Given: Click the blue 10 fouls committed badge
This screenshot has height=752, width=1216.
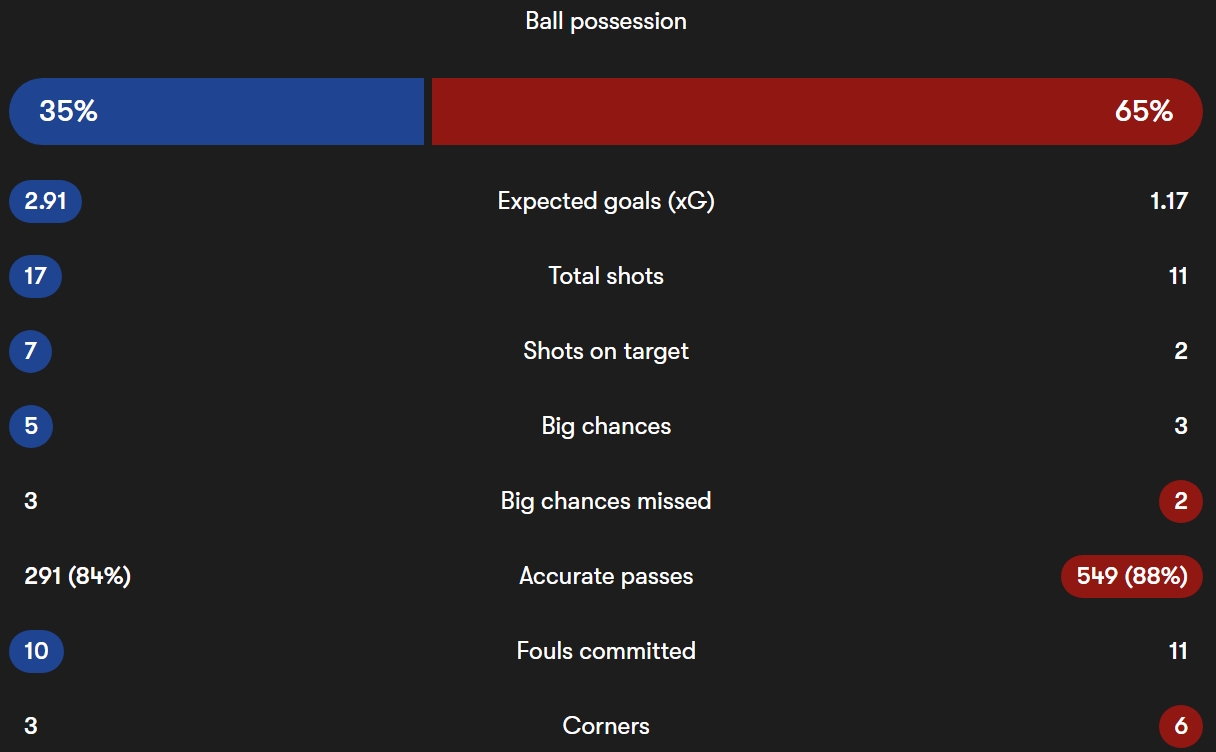Looking at the screenshot, I should [36, 651].
